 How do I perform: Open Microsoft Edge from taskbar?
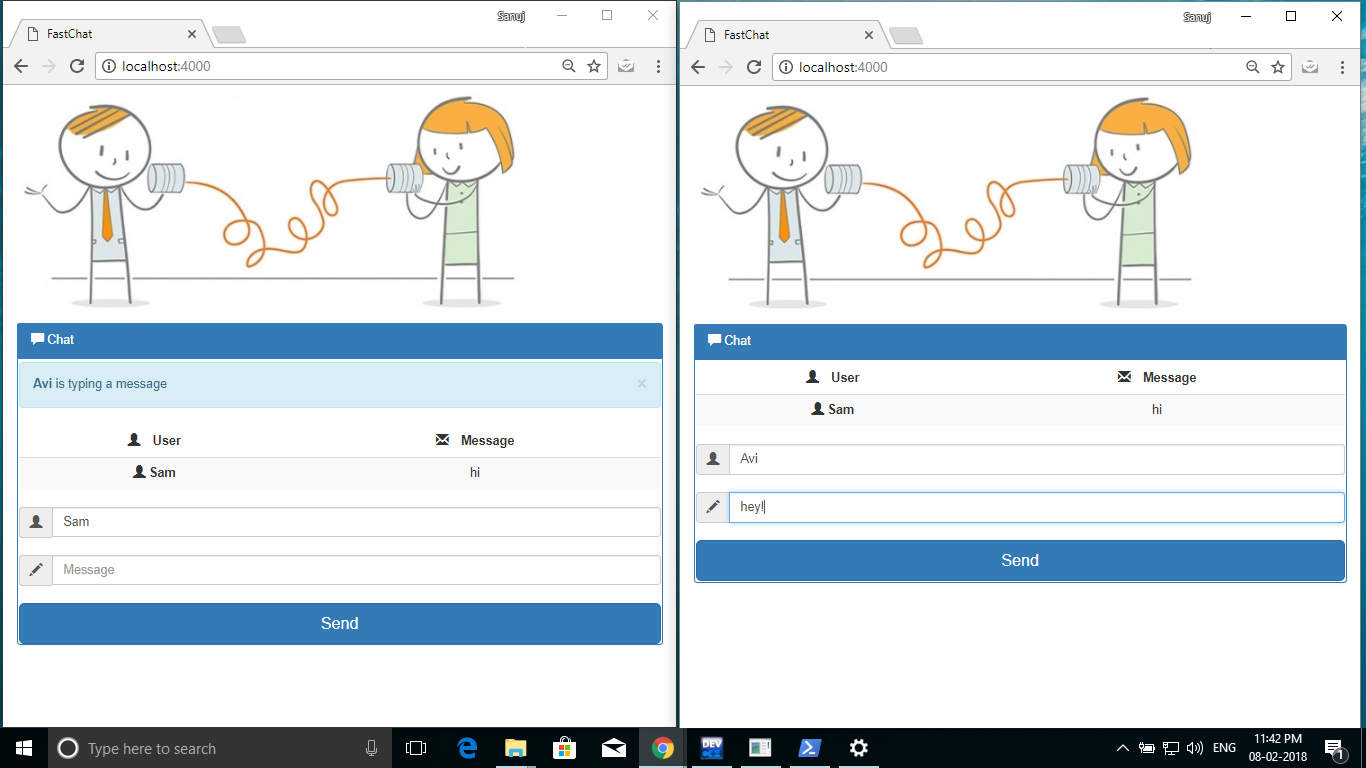point(467,748)
